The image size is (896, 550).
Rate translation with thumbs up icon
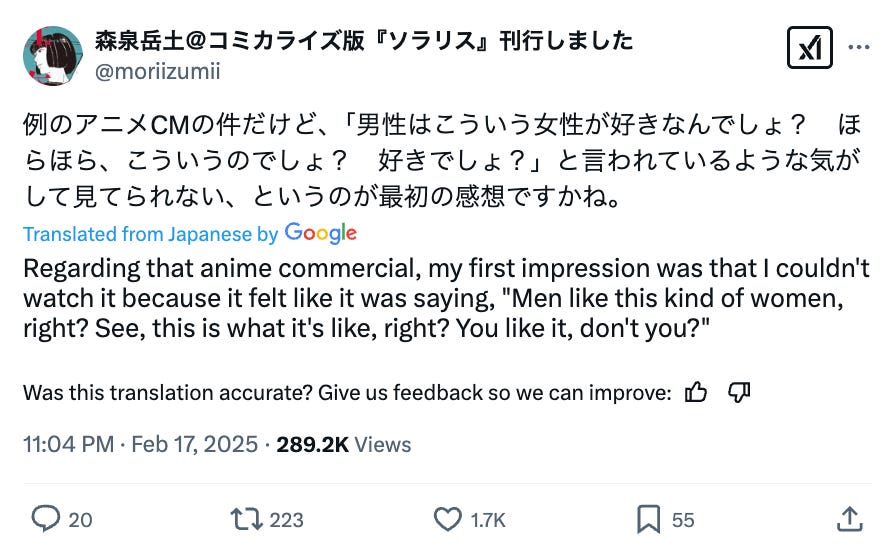(x=696, y=393)
